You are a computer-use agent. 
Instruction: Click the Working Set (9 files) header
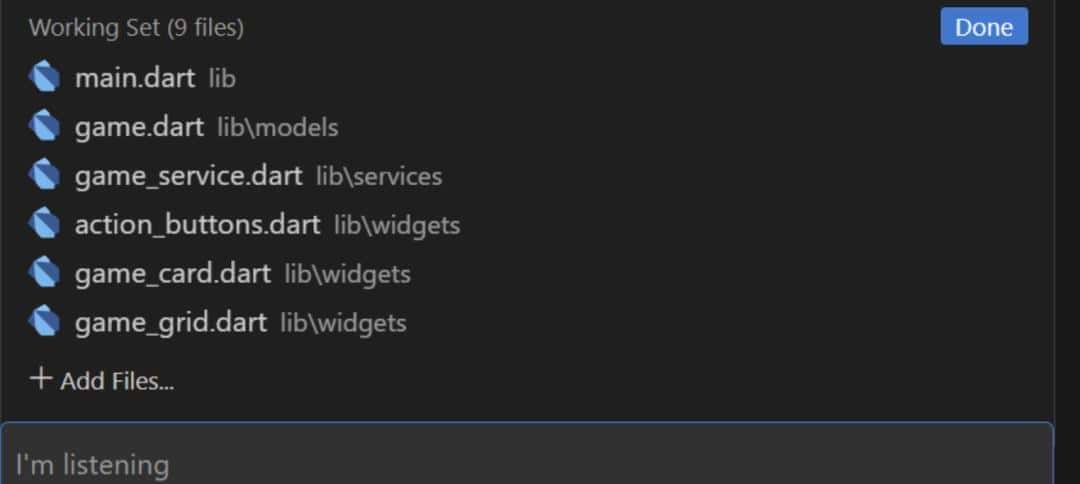pyautogui.click(x=136, y=28)
